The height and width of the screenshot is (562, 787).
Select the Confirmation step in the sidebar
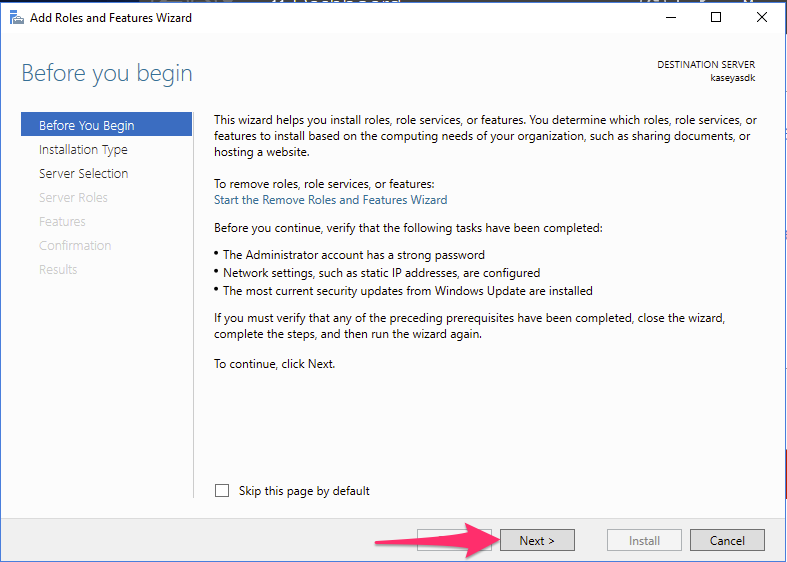tap(75, 245)
